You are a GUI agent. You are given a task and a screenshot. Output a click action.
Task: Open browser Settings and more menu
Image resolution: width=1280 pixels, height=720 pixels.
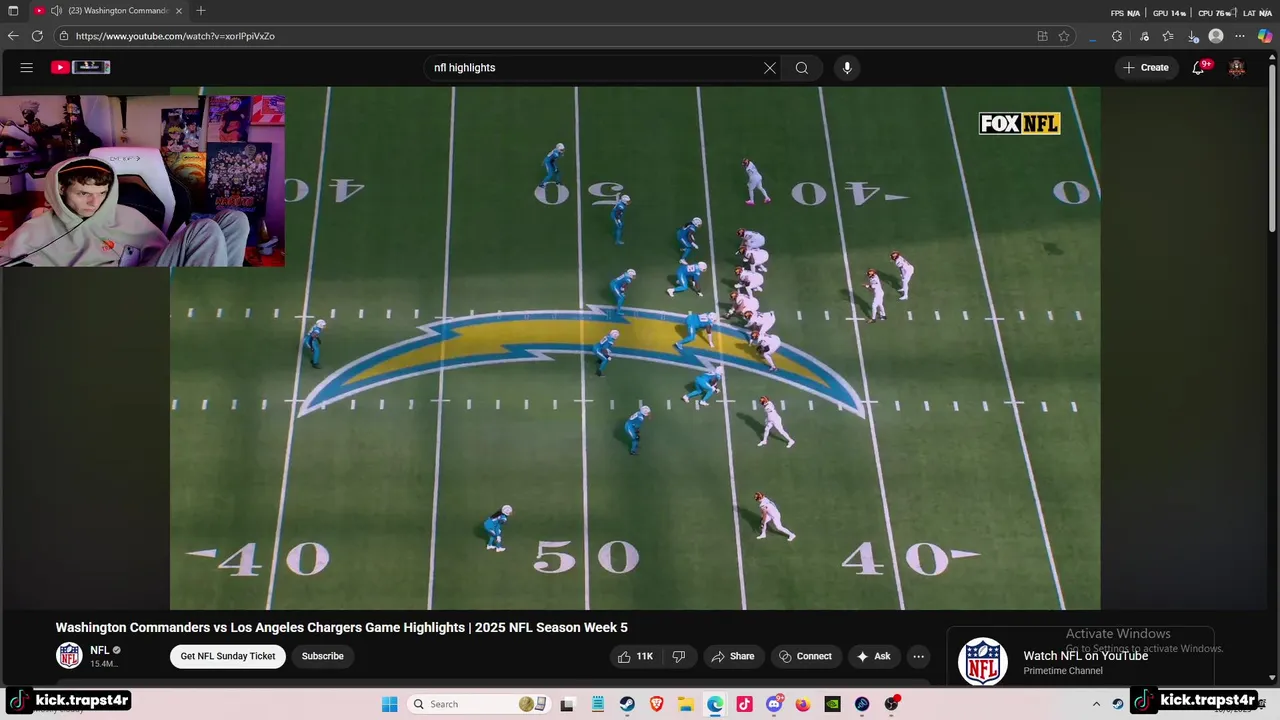(x=1240, y=36)
